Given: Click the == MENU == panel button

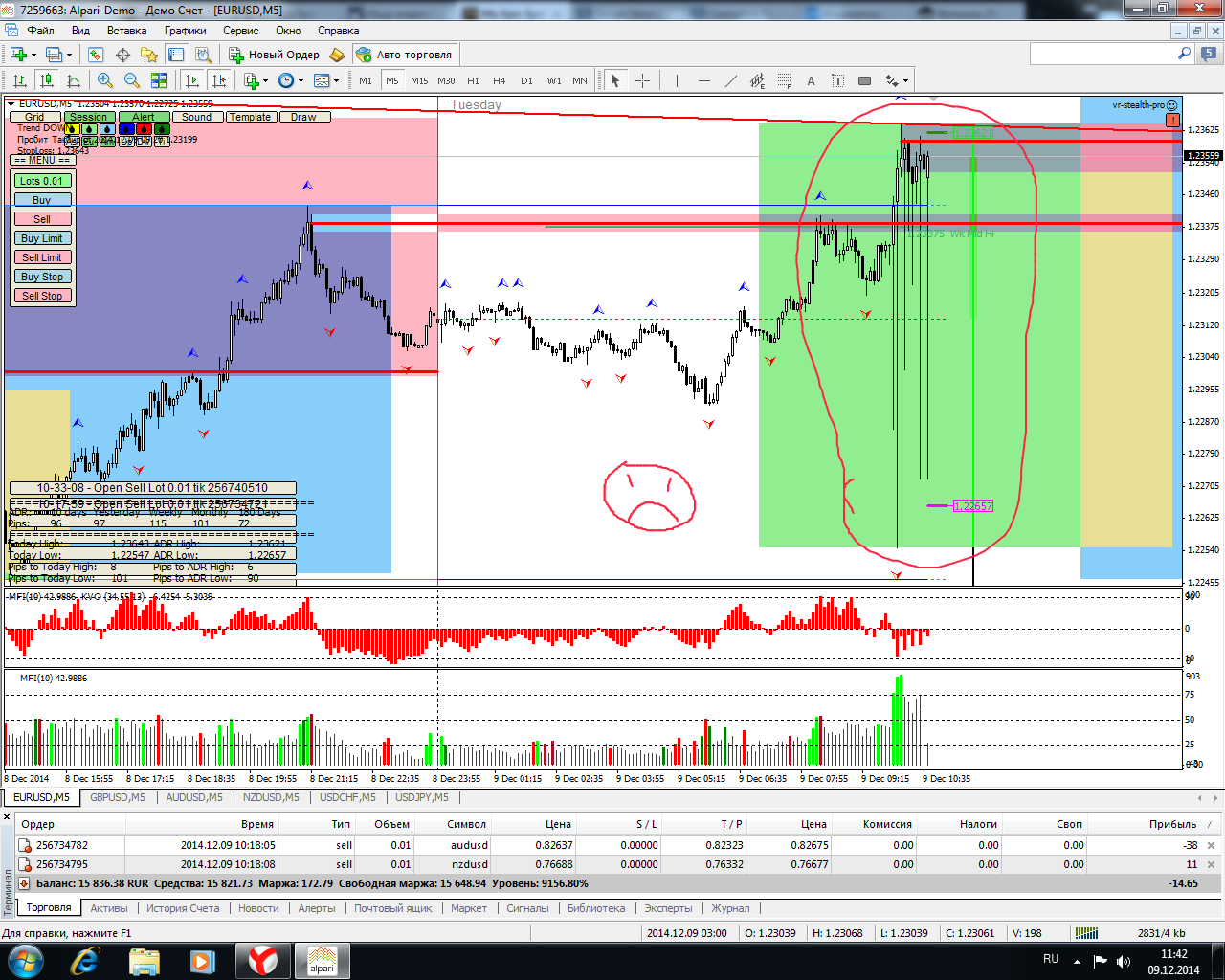Looking at the screenshot, I should 42,160.
